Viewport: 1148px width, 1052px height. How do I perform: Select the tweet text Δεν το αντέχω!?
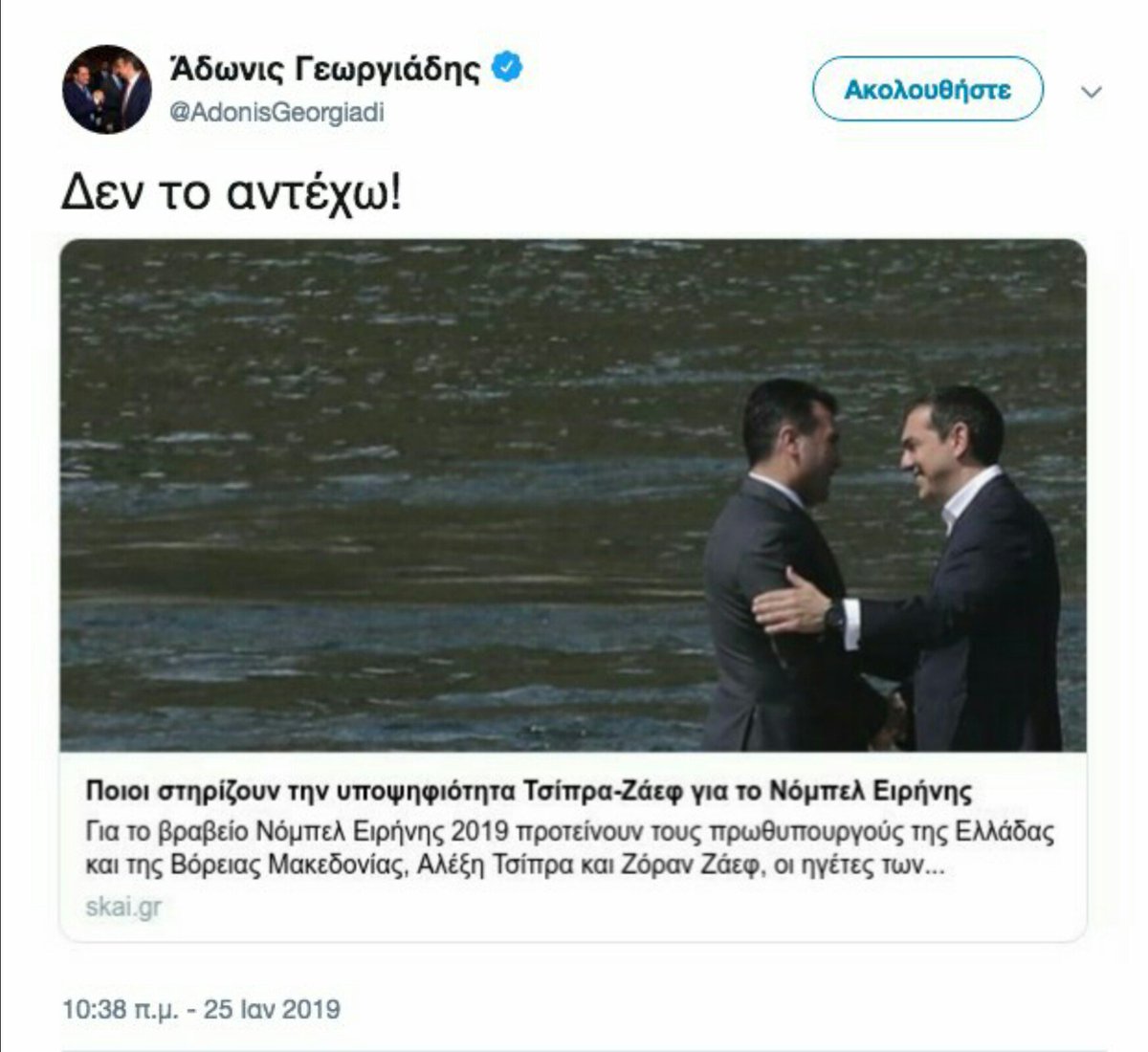[232, 193]
